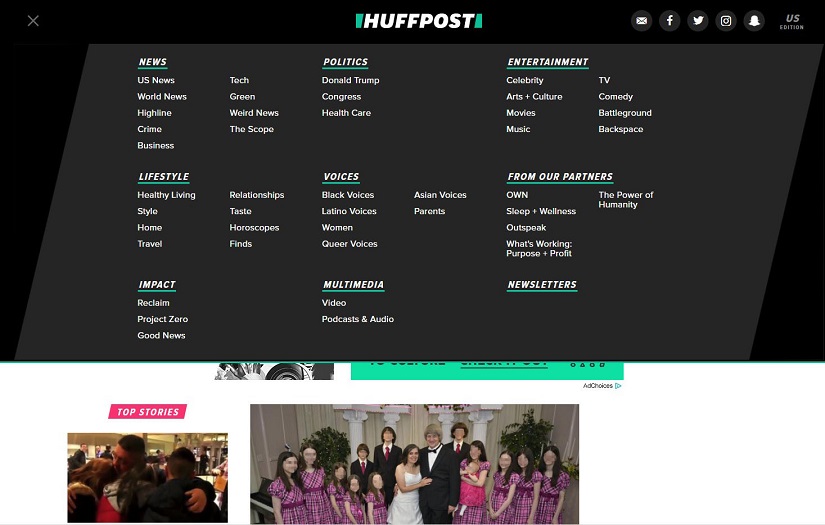Open the News section heading

tap(153, 62)
